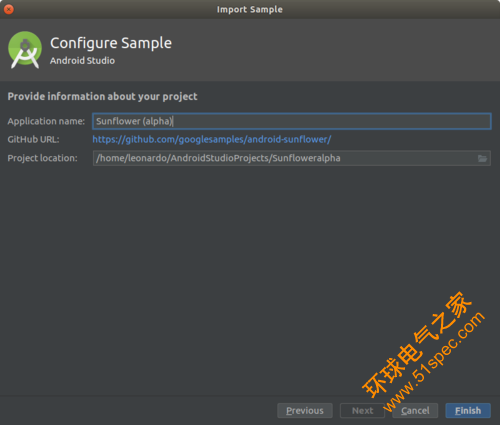Screen dimensions: 500x425
Task: Open the project location folder browser icon
Action: point(482,158)
